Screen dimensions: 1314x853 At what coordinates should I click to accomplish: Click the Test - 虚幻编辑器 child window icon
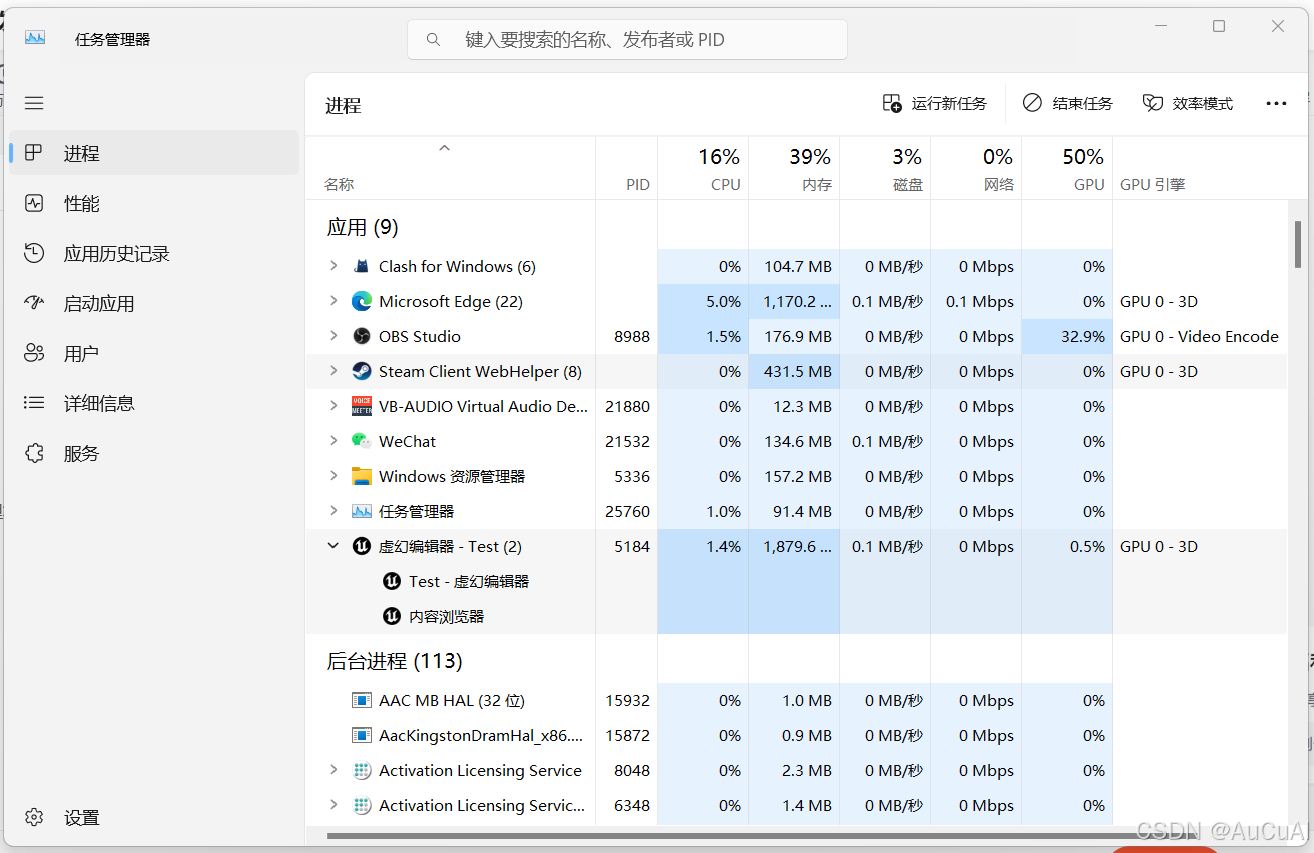pos(392,581)
